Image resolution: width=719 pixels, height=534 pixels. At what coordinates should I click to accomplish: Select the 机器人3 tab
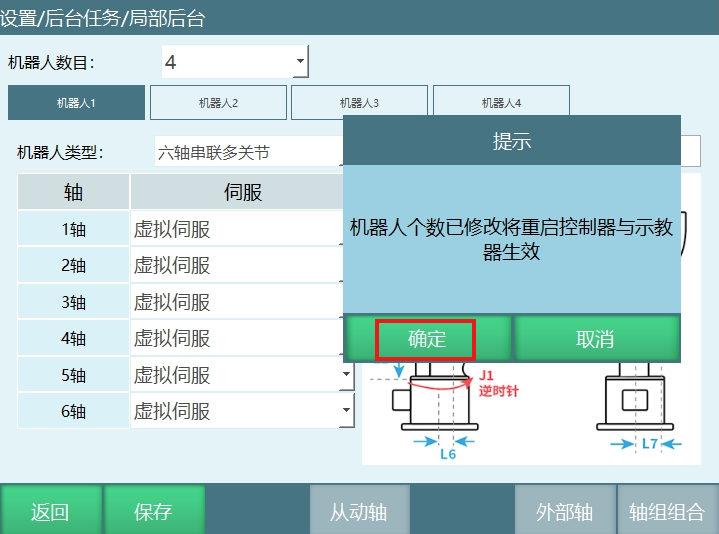click(360, 103)
